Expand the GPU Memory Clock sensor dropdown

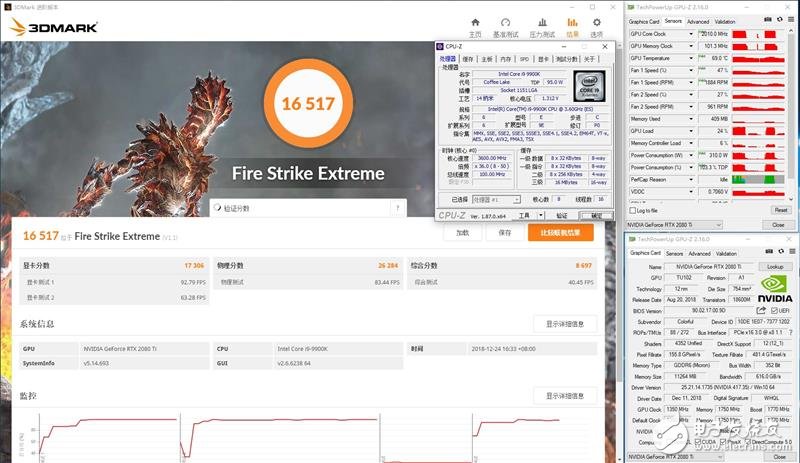691,46
